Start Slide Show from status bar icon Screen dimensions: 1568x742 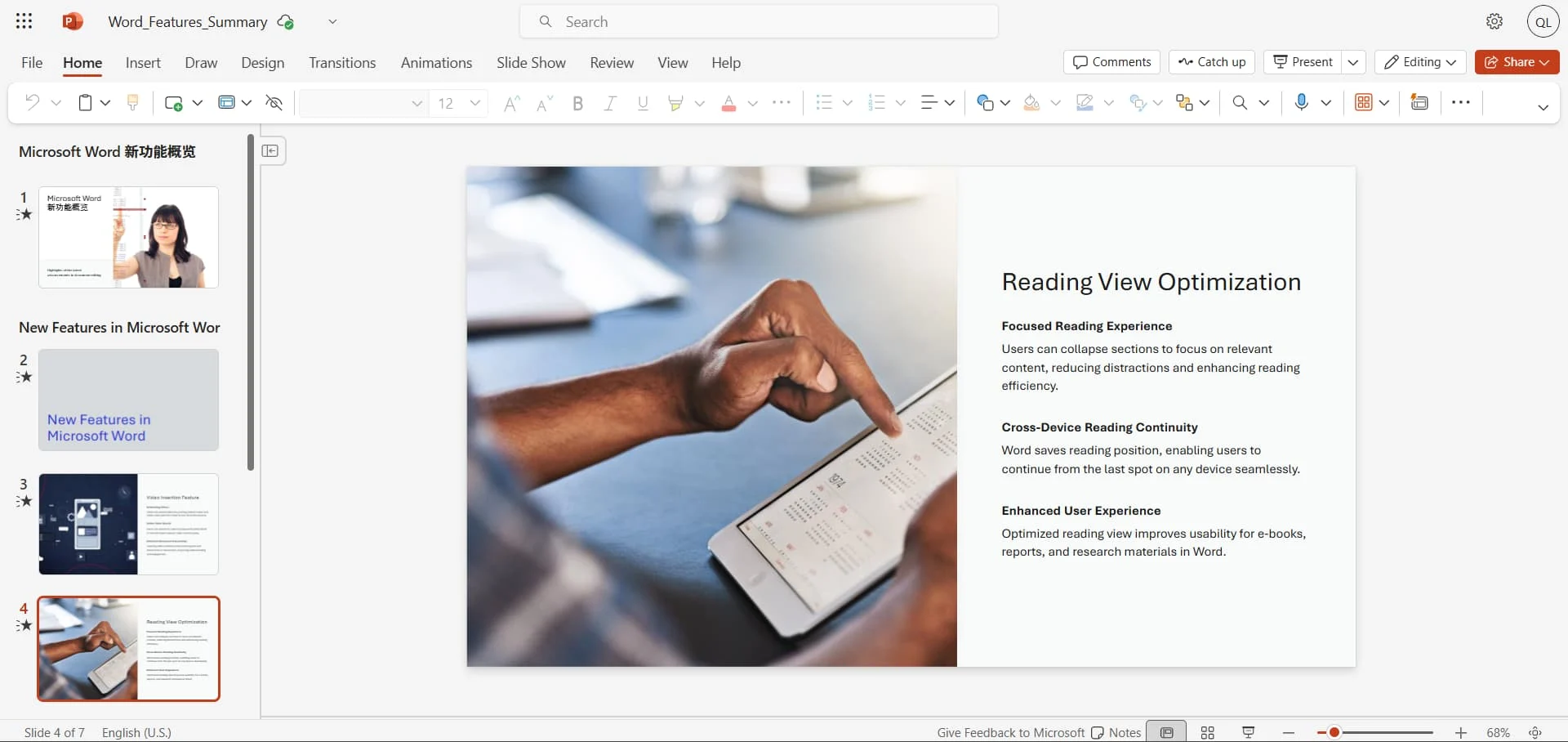pyautogui.click(x=1249, y=732)
